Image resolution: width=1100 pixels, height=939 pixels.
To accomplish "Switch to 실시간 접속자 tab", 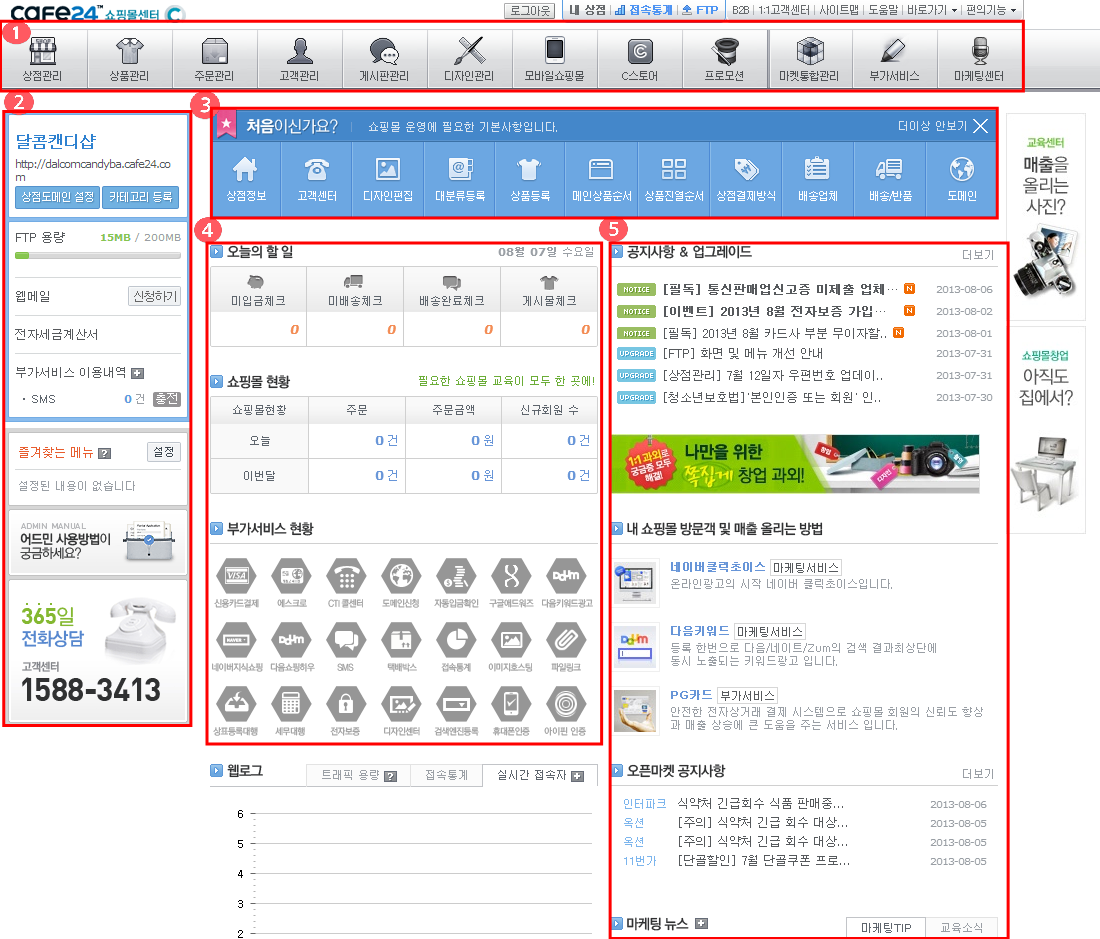I will click(x=540, y=775).
